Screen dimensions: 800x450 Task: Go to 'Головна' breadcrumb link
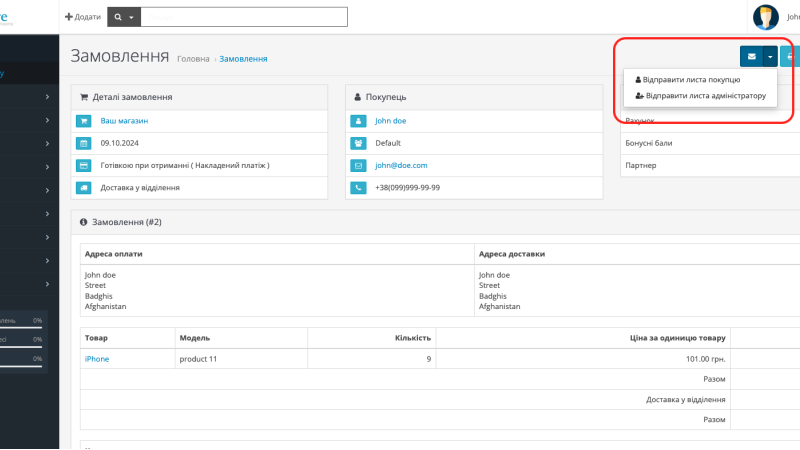coord(193,59)
